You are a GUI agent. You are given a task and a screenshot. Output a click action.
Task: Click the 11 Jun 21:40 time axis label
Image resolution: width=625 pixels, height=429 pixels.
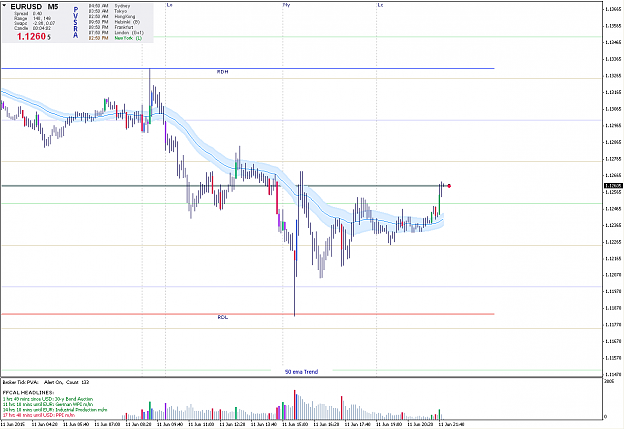452,424
